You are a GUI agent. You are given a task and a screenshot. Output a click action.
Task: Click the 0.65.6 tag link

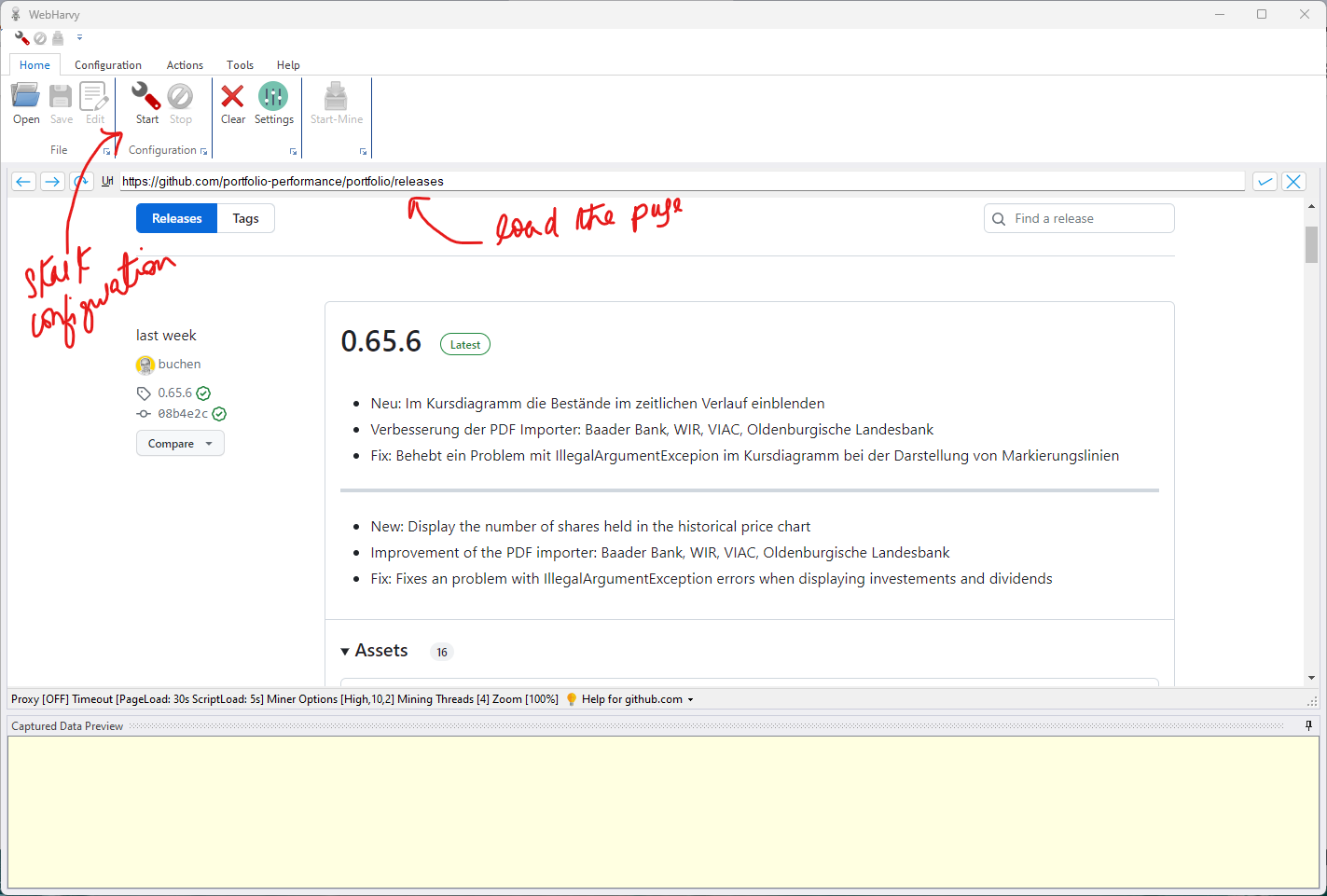pyautogui.click(x=174, y=393)
